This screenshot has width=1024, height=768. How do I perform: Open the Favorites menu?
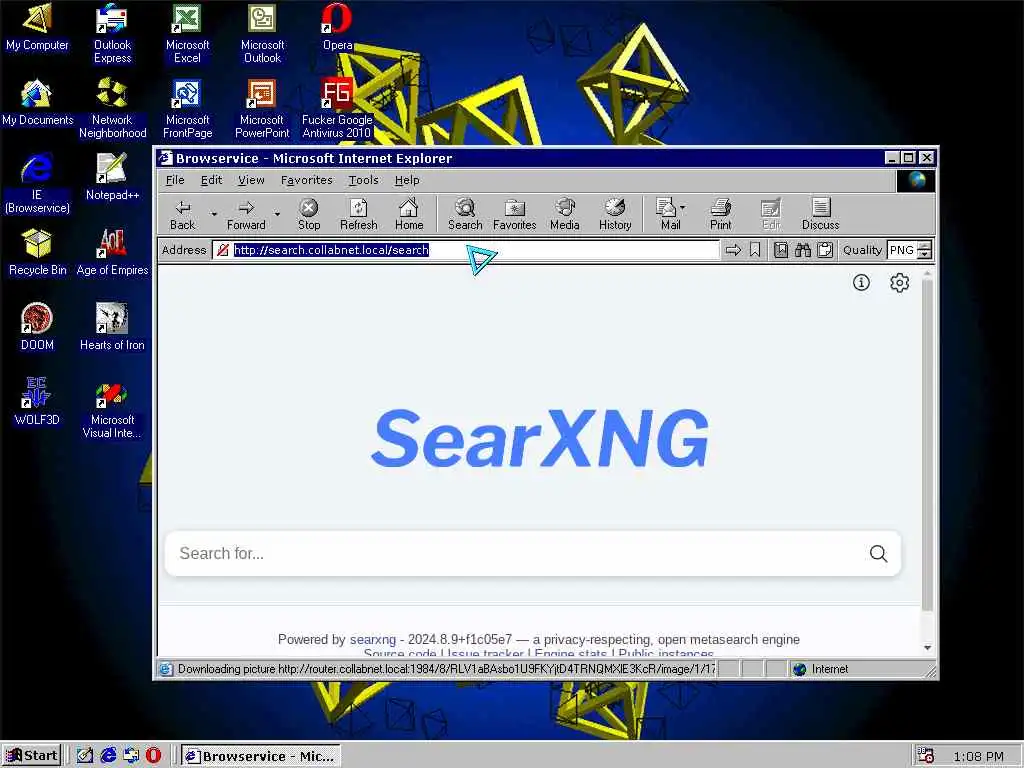306,180
